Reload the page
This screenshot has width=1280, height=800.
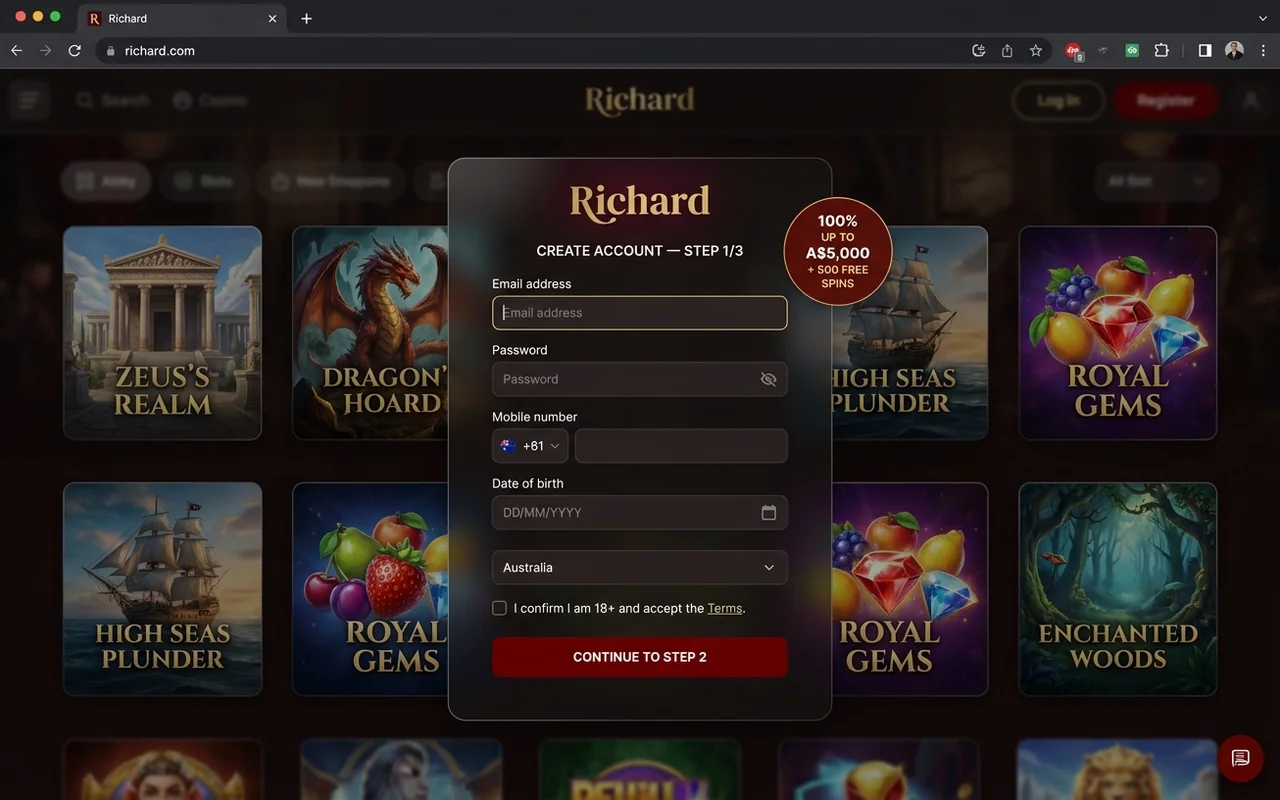[74, 50]
